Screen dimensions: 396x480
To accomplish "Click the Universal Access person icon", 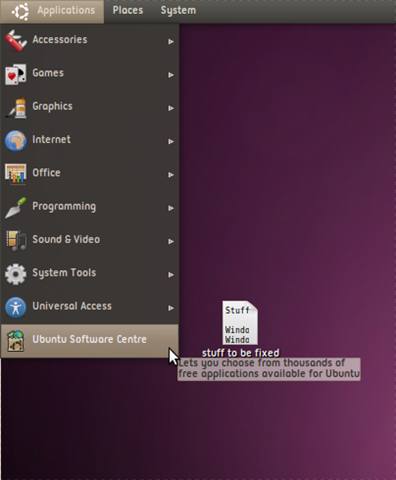I will [16, 307].
